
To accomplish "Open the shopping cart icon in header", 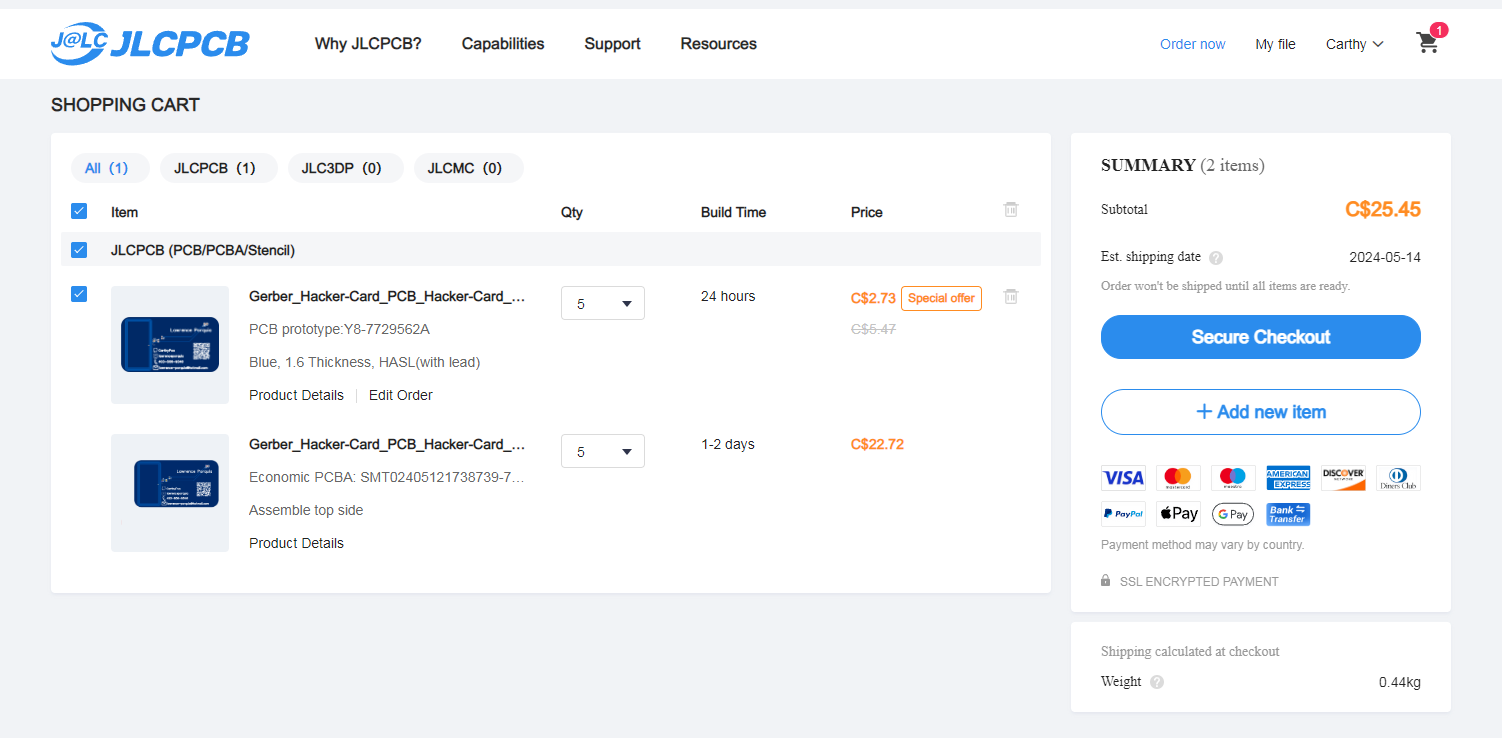I will click(1428, 43).
